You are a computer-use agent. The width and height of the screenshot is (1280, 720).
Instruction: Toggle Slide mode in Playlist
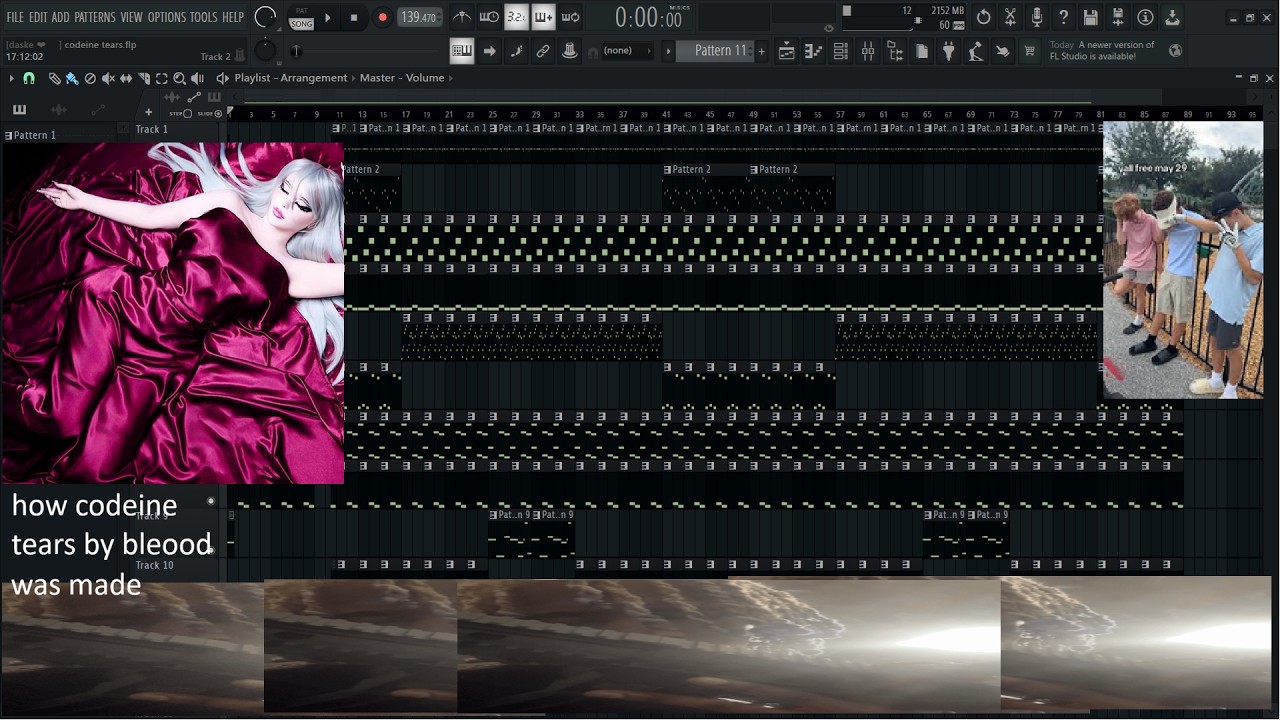[x=212, y=114]
